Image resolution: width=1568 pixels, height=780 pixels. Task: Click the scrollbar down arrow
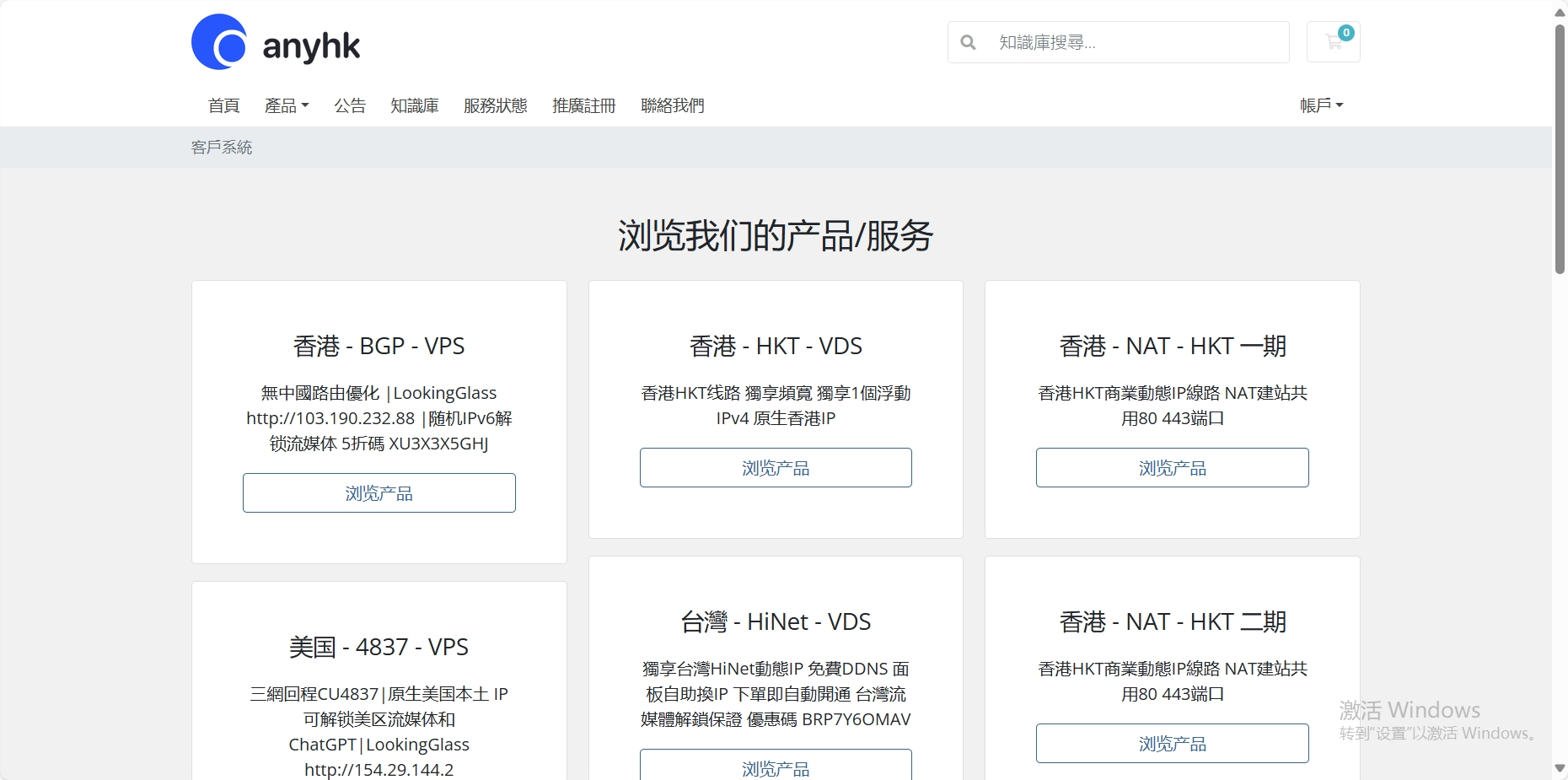(1558, 768)
